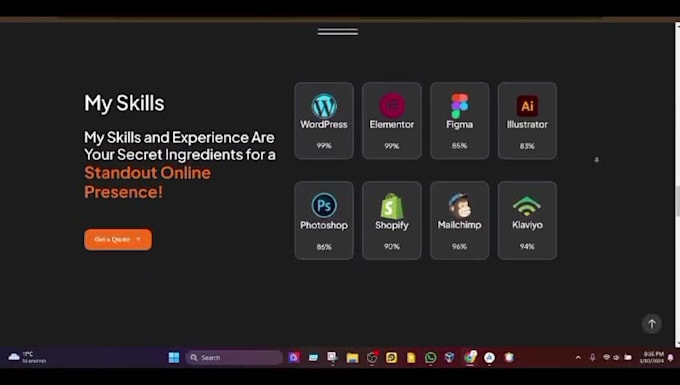
Task: Open the Wi-Fi network tray icon
Action: tap(606, 357)
